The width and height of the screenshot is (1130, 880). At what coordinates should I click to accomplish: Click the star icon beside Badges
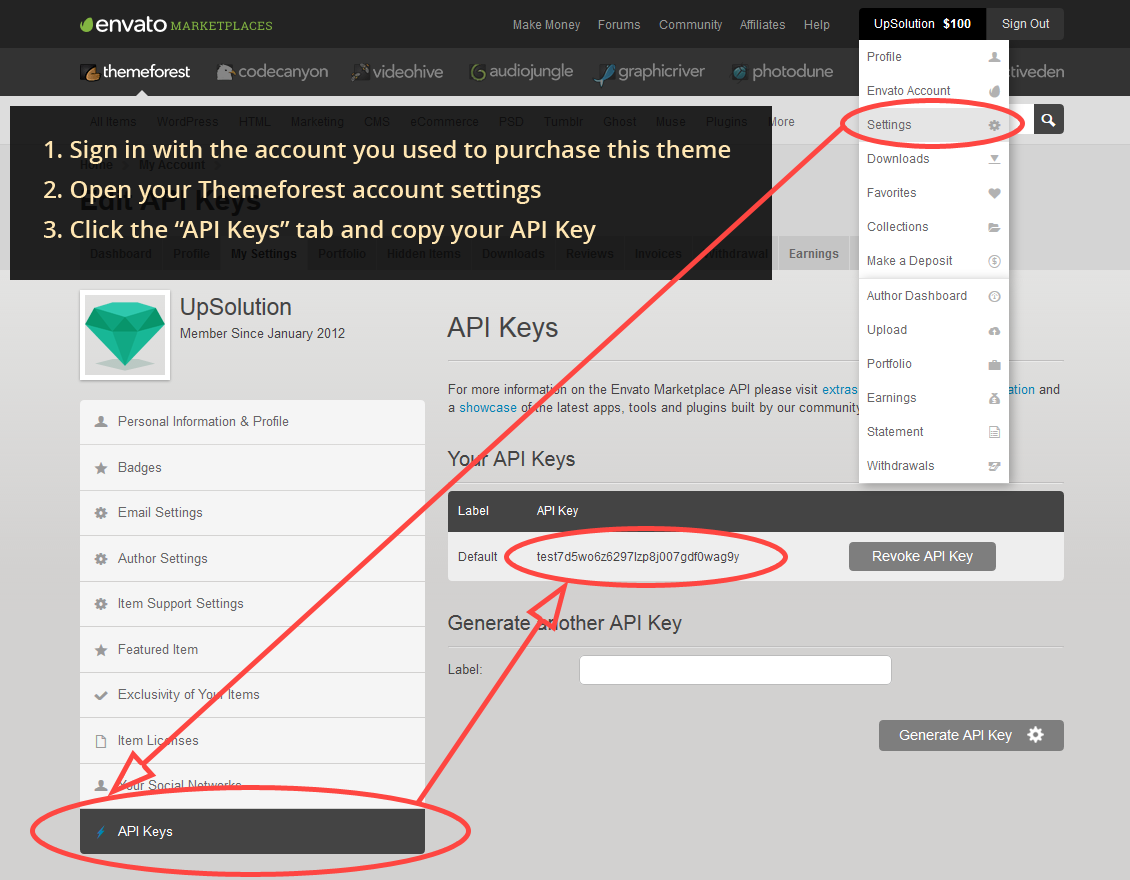[101, 468]
